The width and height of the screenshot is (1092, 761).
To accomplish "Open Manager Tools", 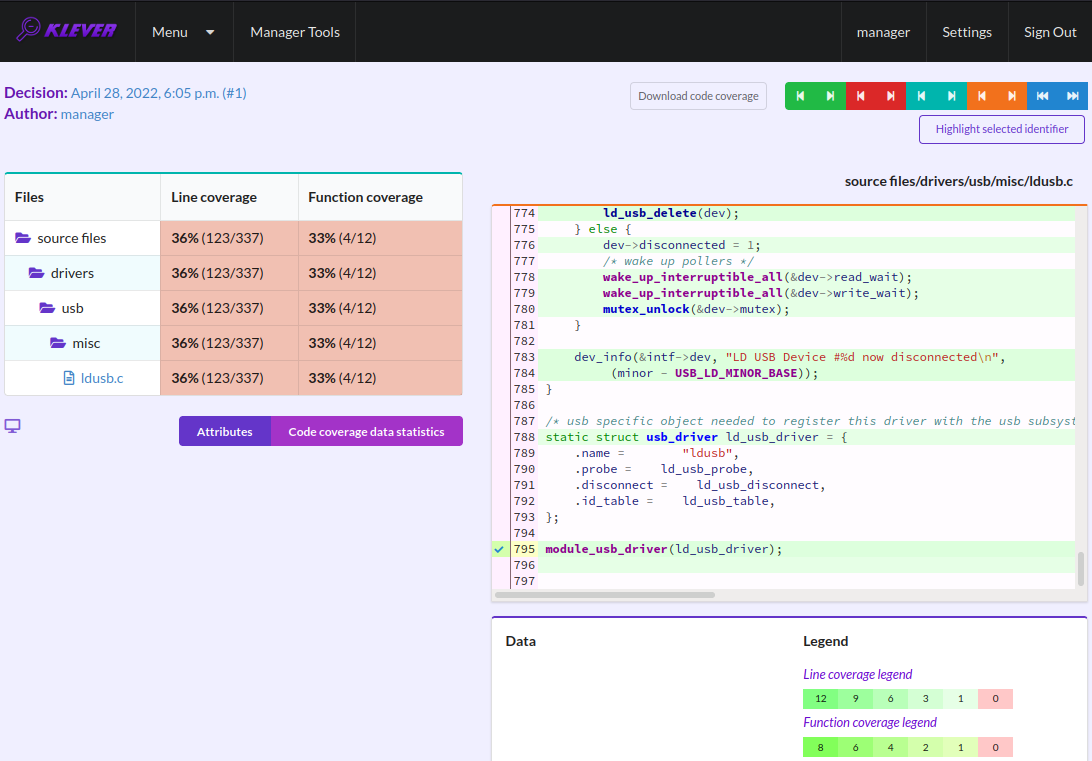I will [295, 32].
